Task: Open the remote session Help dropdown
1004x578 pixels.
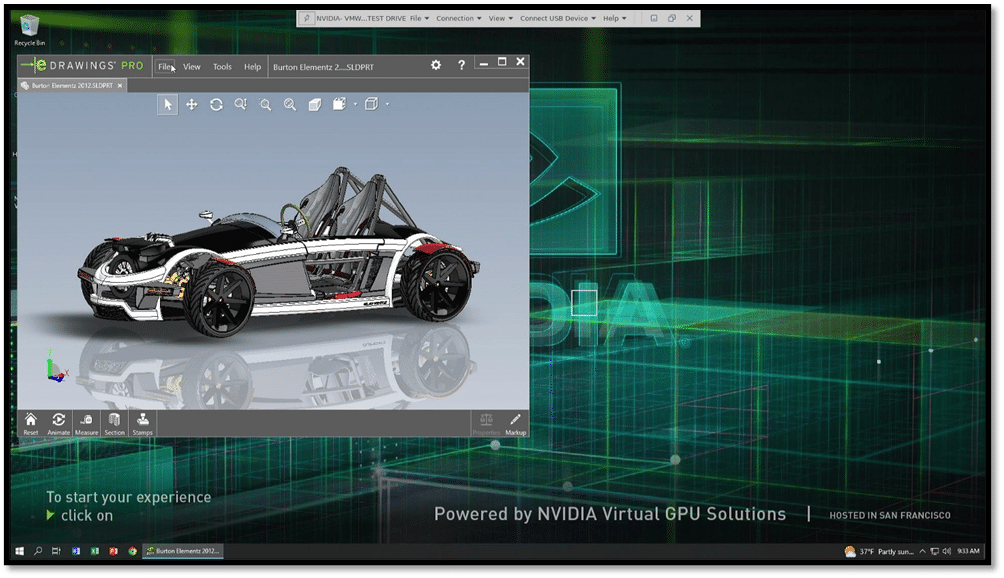Action: tap(615, 19)
